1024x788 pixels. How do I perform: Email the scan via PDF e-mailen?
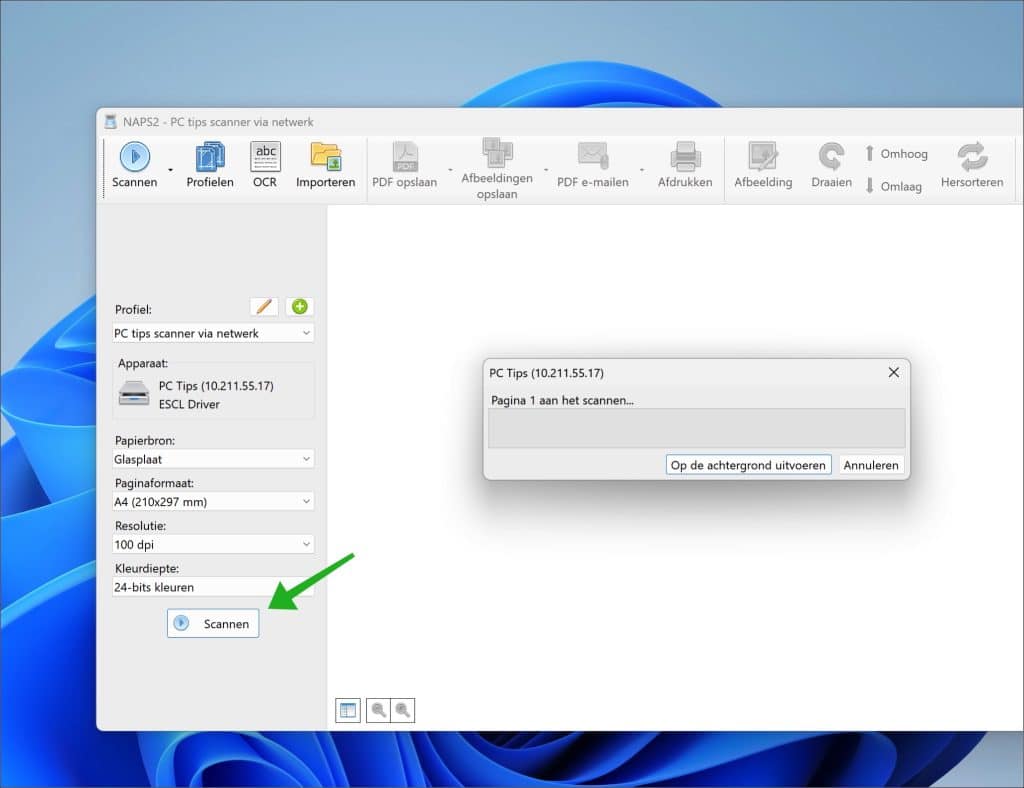click(592, 165)
